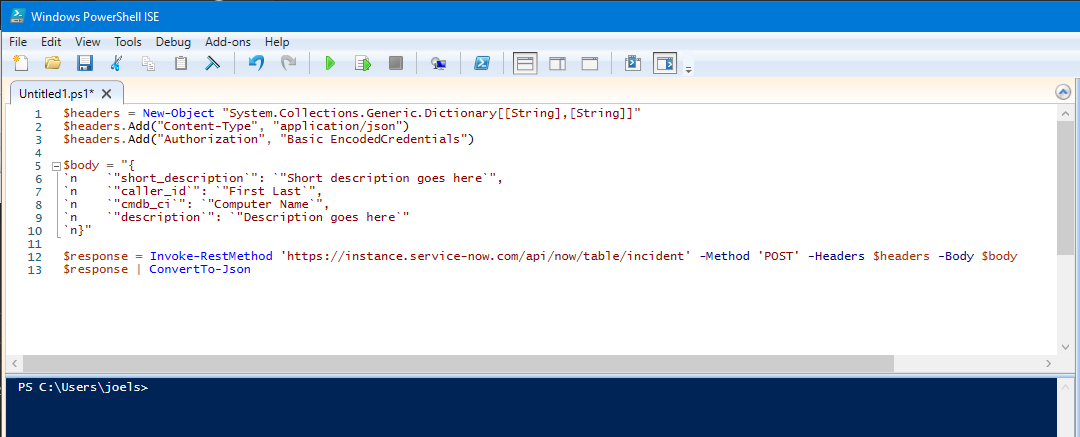Click the Copy icon in toolbar

pyautogui.click(x=149, y=63)
